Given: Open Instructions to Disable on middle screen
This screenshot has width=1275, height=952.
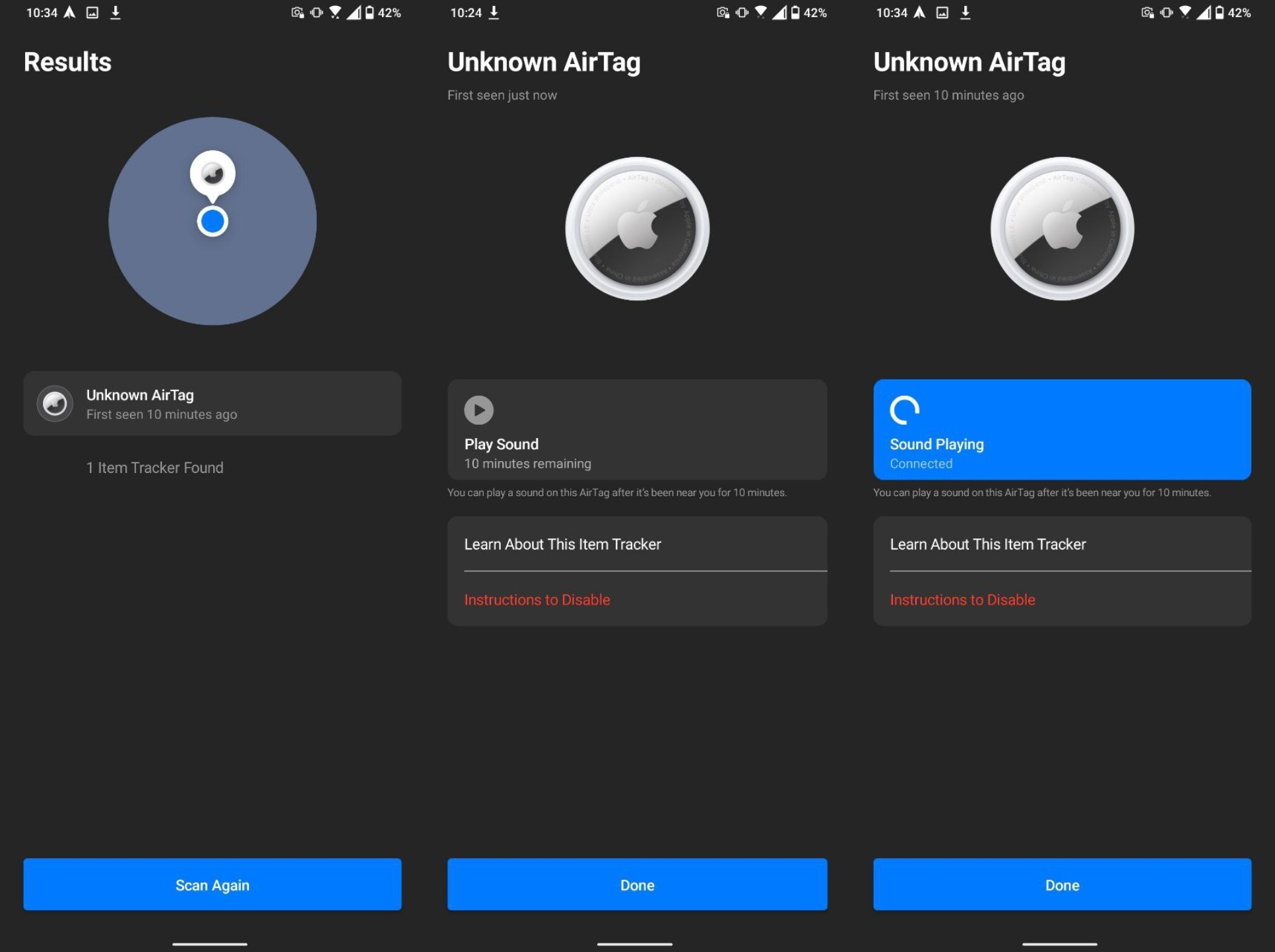Looking at the screenshot, I should [637, 599].
